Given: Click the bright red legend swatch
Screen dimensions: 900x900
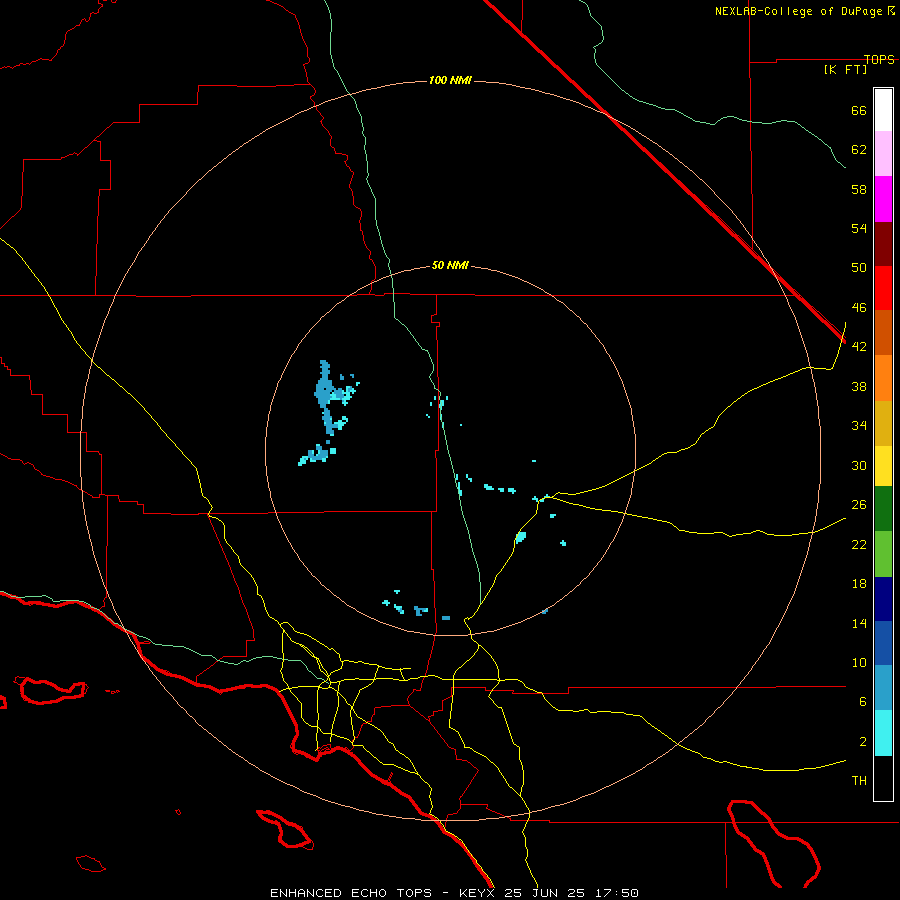Looking at the screenshot, I should pos(883,288).
